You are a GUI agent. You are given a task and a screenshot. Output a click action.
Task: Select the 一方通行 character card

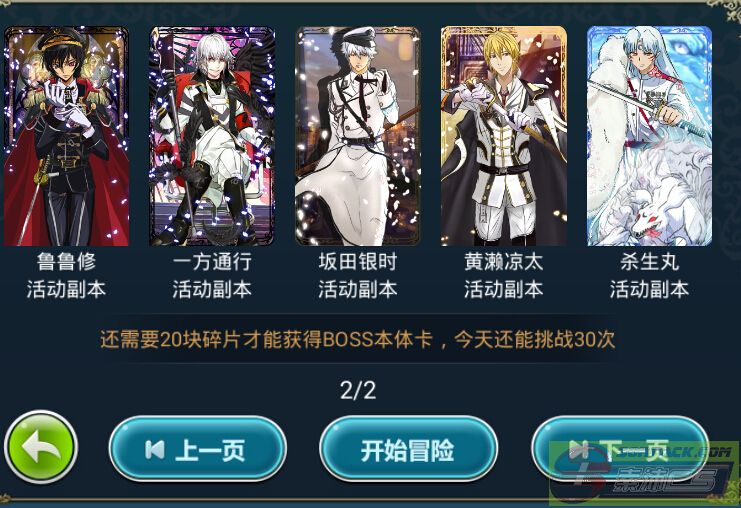click(212, 136)
